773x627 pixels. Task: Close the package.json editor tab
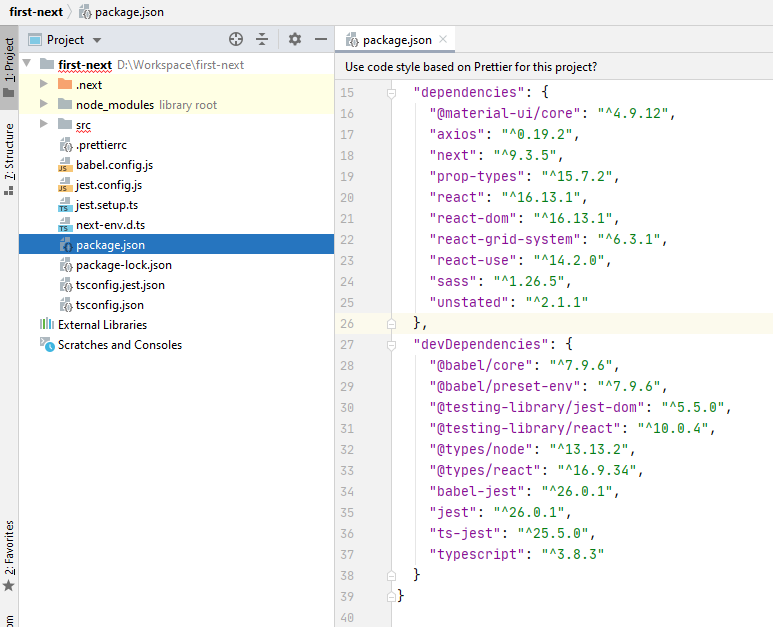pos(443,39)
